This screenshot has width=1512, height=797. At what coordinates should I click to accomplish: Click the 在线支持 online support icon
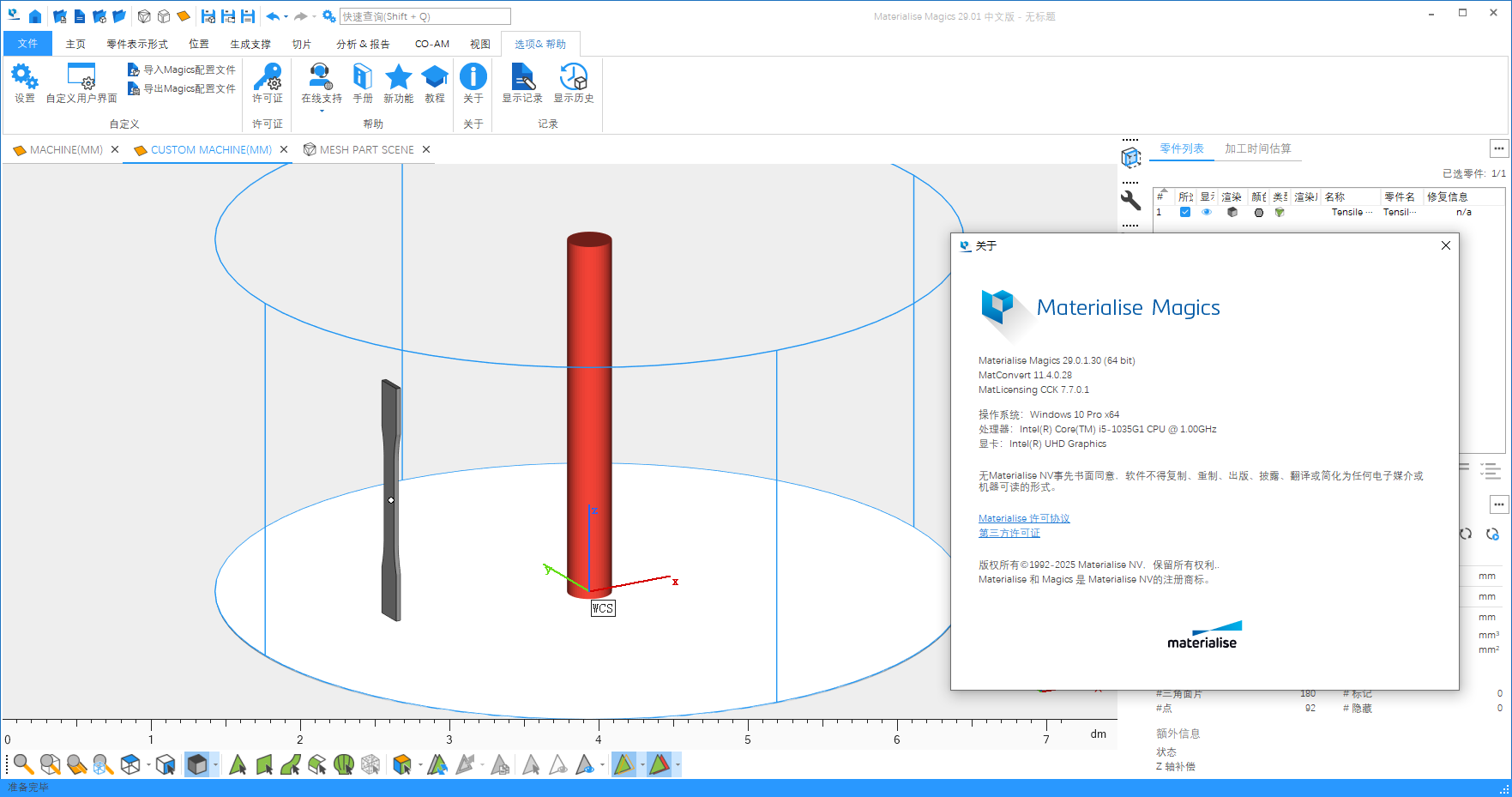[x=320, y=82]
